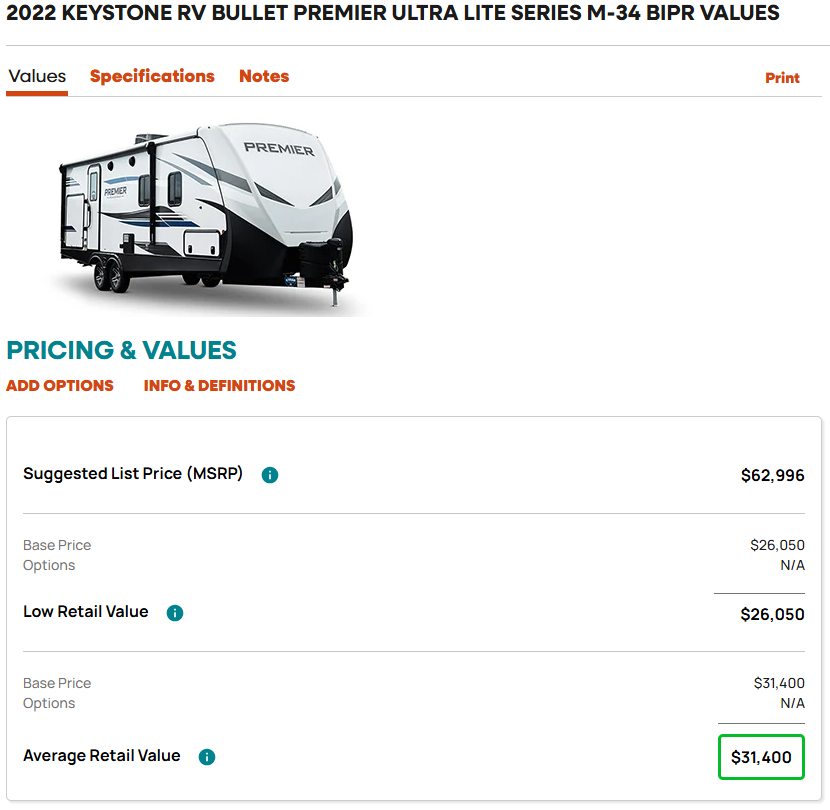Open the INFO & DEFINITIONS link

220,386
